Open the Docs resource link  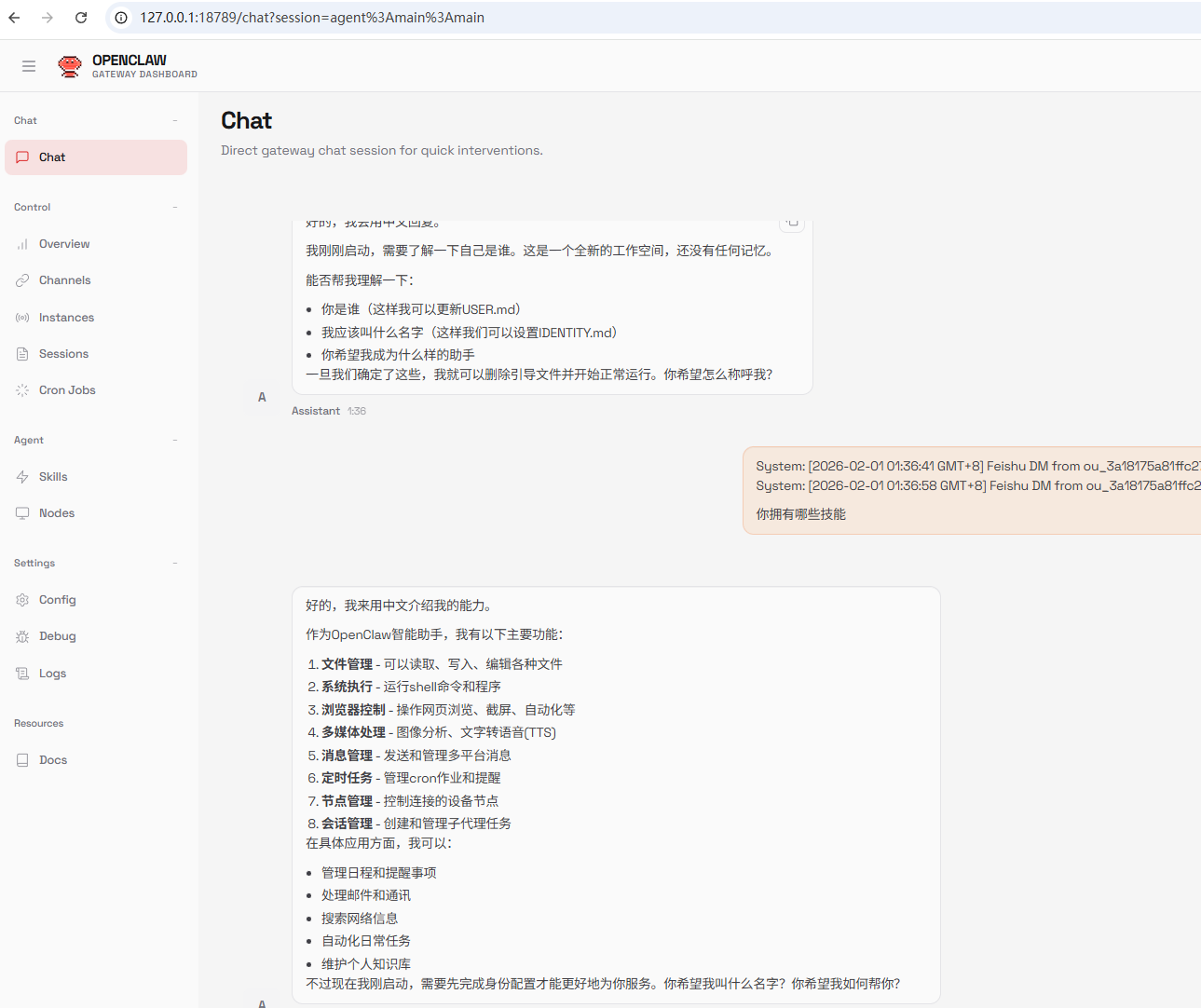96,760
